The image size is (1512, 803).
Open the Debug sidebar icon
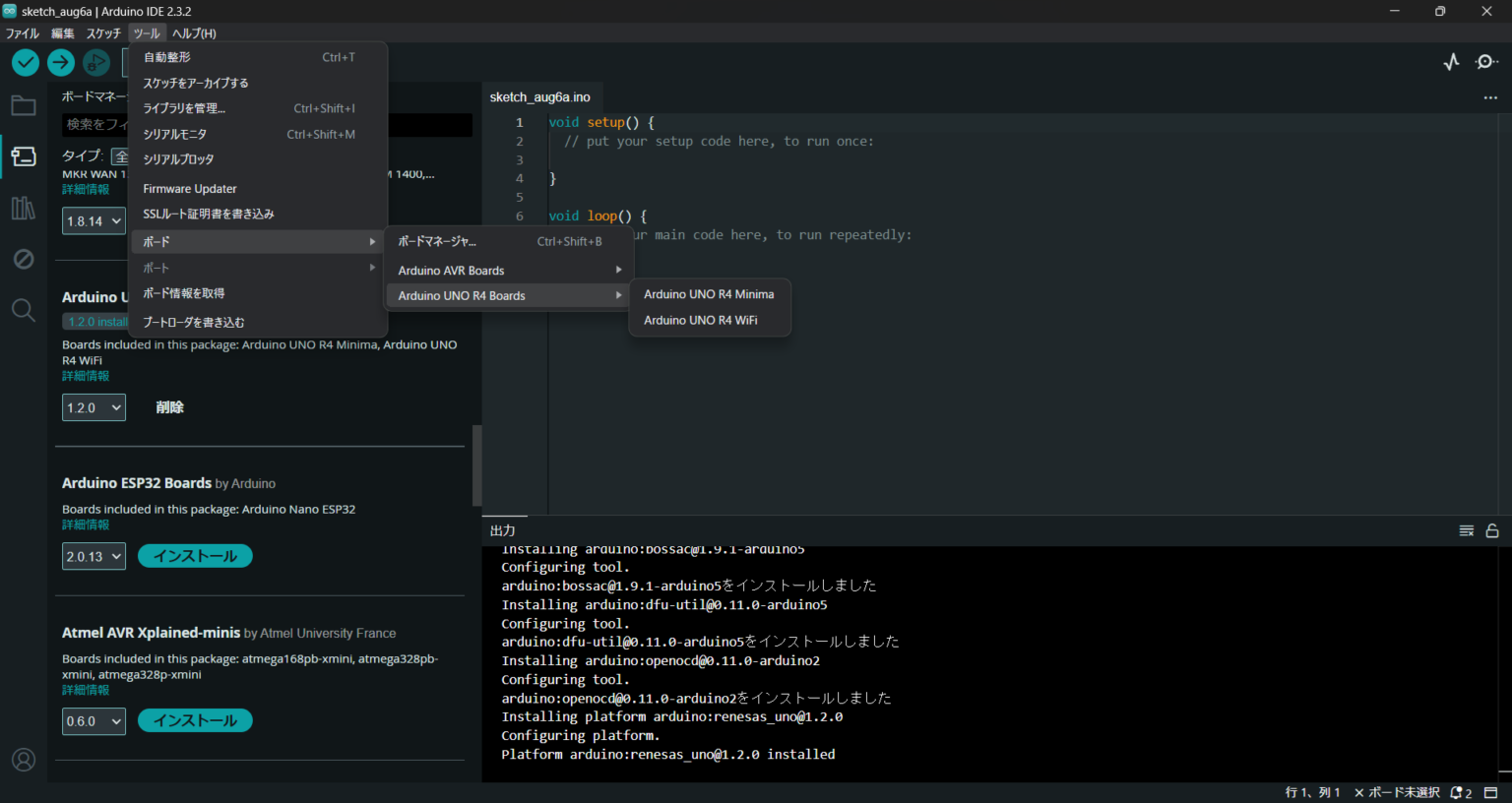click(x=24, y=259)
